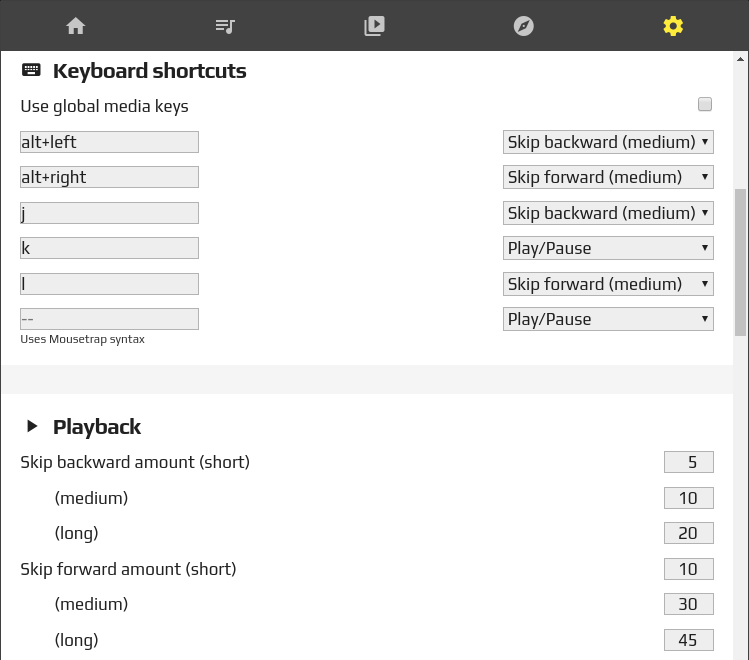The width and height of the screenshot is (749, 660).
Task: Open the Settings gear icon
Action: 673,26
